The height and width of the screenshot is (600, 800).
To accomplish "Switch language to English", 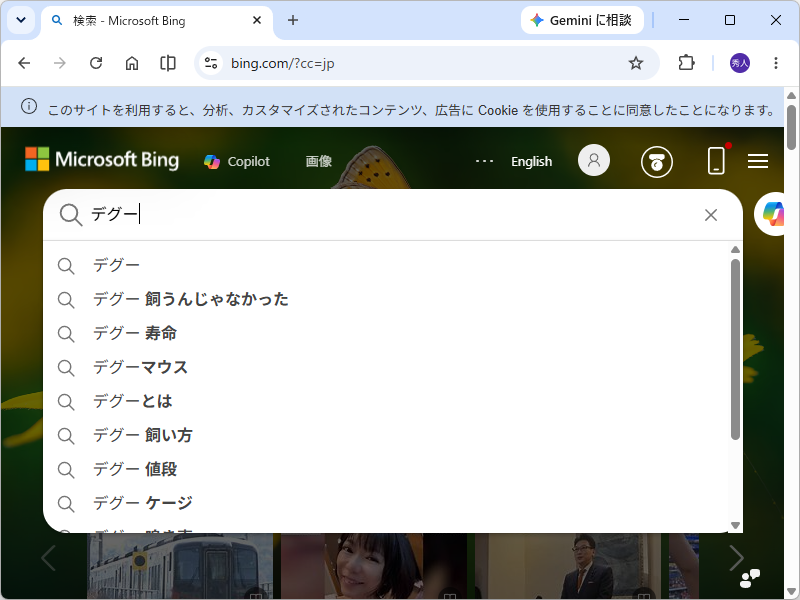I will coord(532,162).
